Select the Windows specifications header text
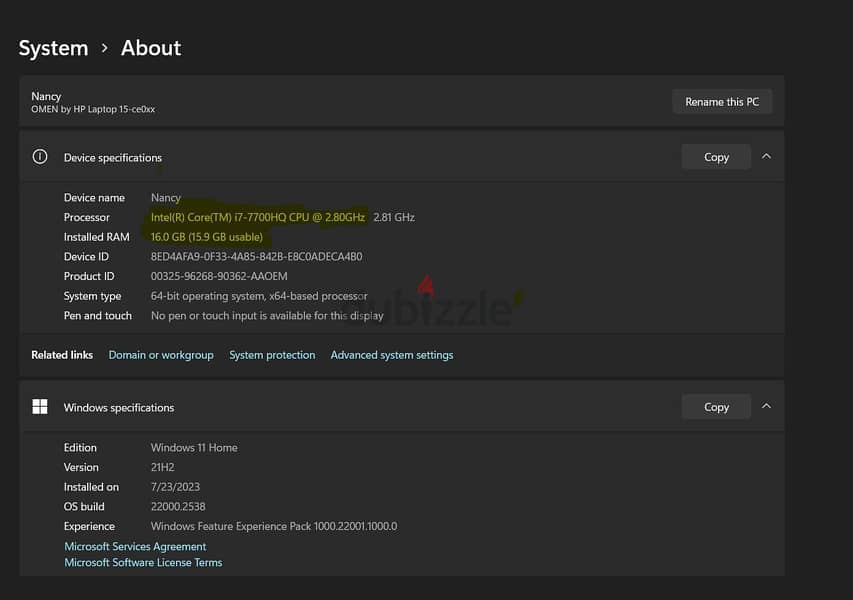This screenshot has width=853, height=600. [x=119, y=407]
